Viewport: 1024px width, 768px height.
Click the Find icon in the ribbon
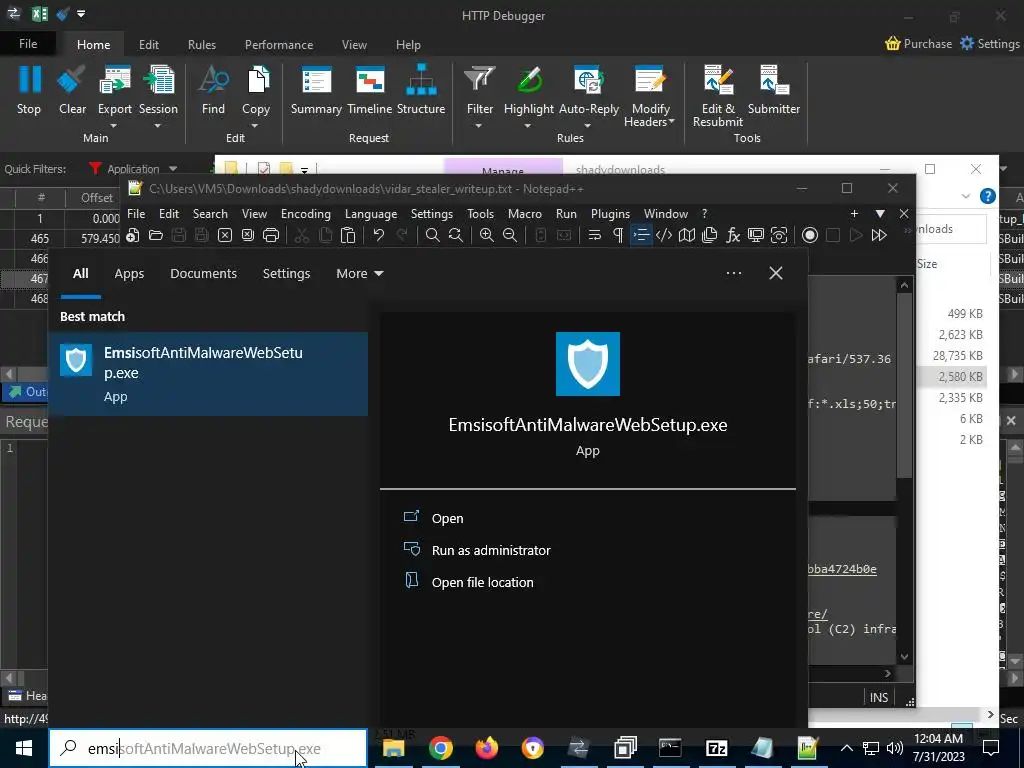213,80
